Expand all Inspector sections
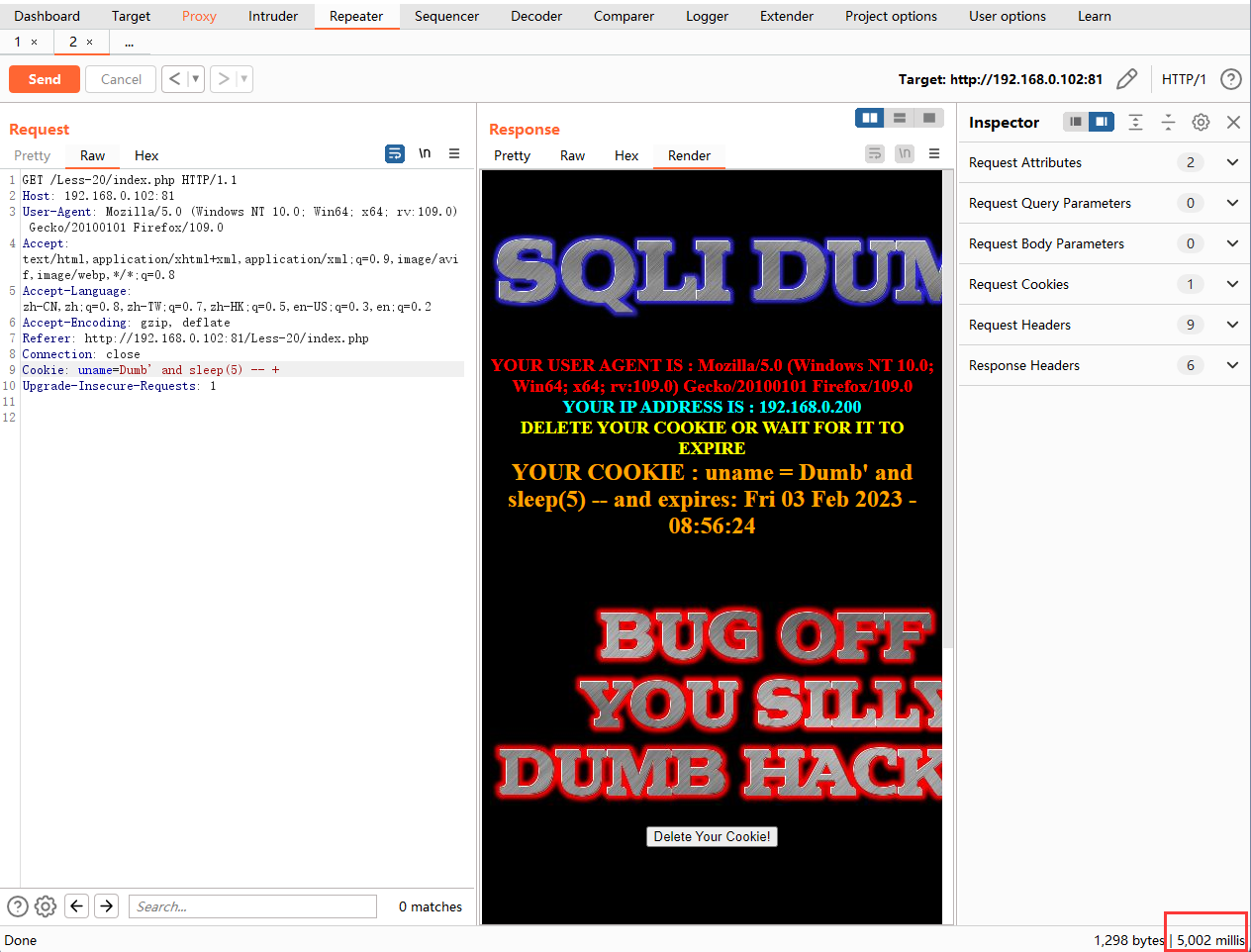The image size is (1251, 952). (1135, 122)
